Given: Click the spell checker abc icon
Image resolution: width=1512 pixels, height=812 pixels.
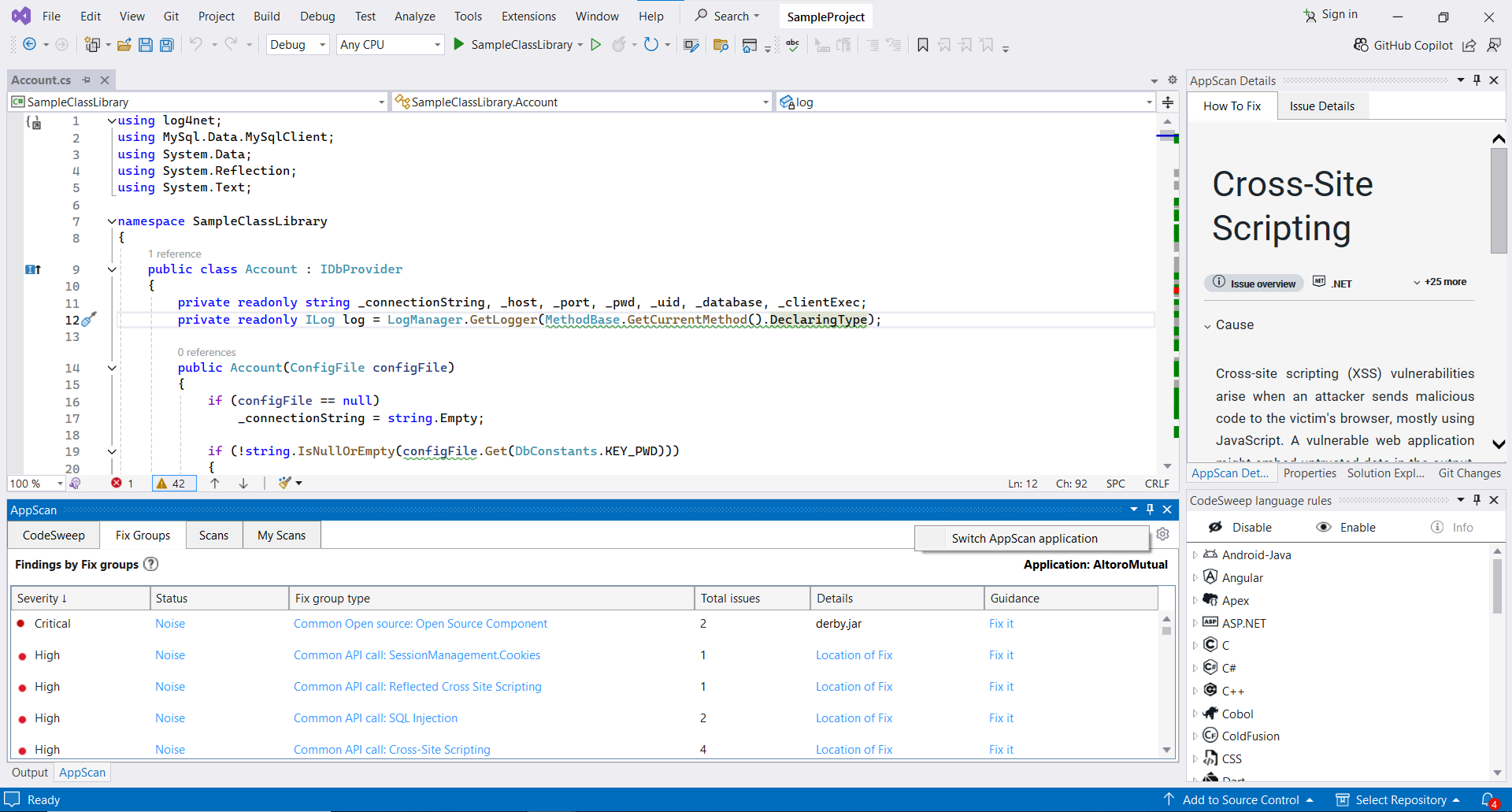Looking at the screenshot, I should (x=792, y=45).
